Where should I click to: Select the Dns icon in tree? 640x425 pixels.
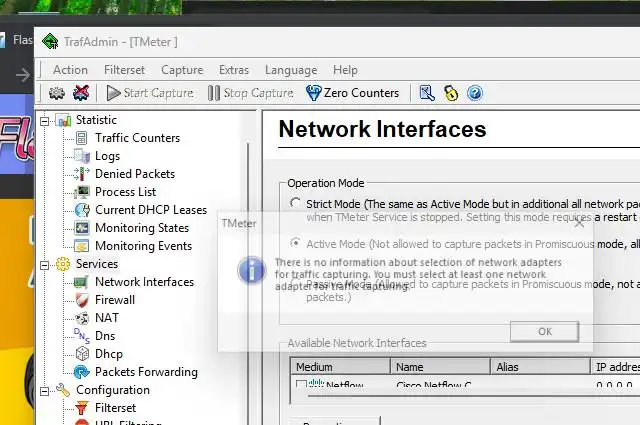tap(82, 336)
